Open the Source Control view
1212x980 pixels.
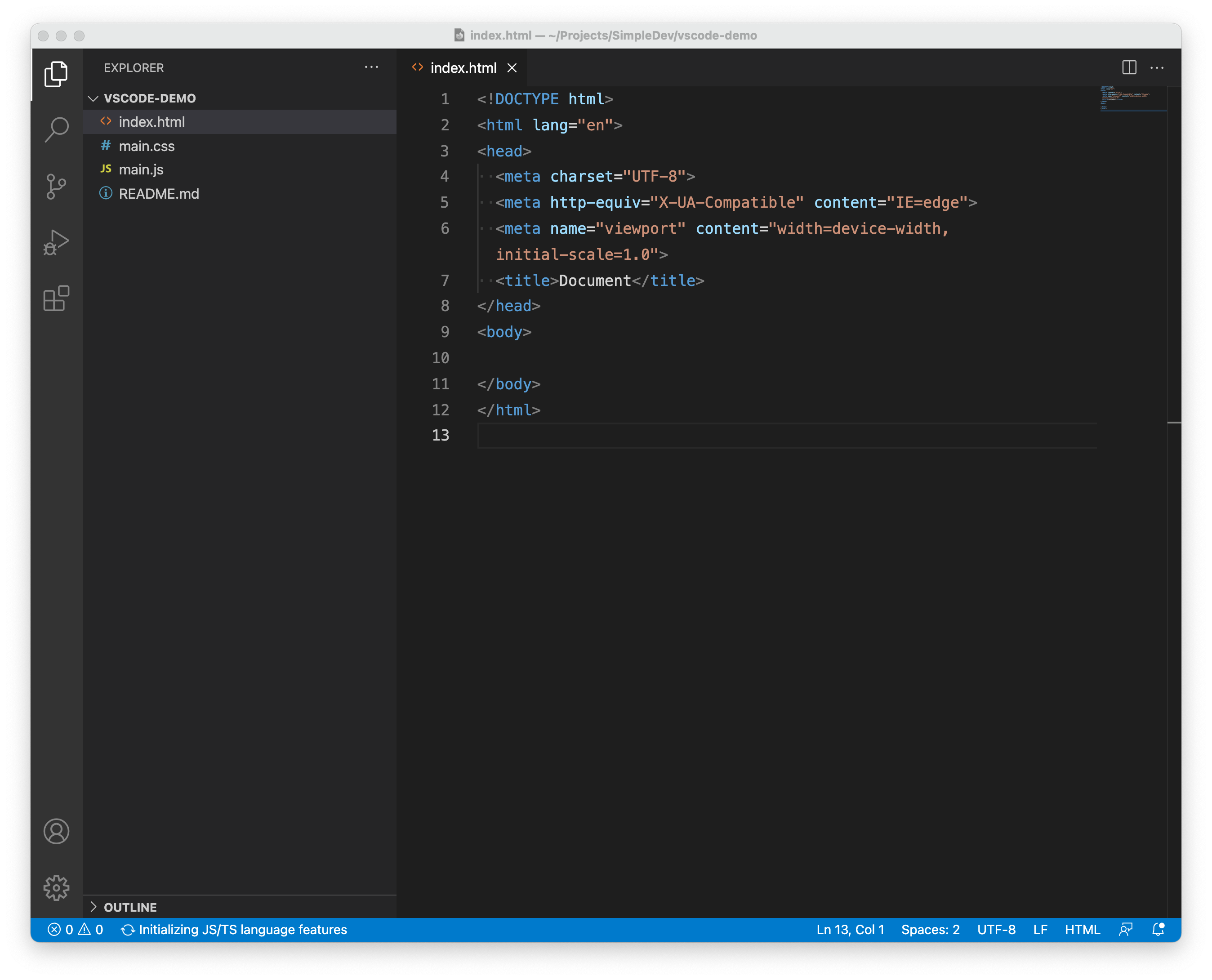pyautogui.click(x=57, y=186)
